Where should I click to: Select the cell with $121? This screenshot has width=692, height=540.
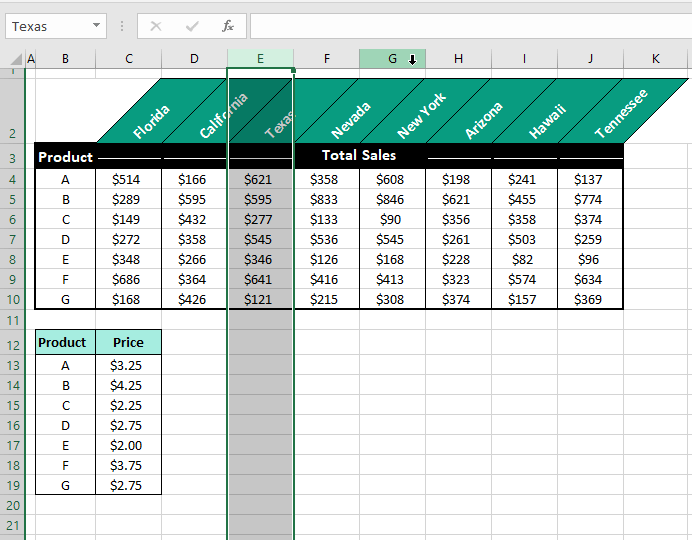260,300
